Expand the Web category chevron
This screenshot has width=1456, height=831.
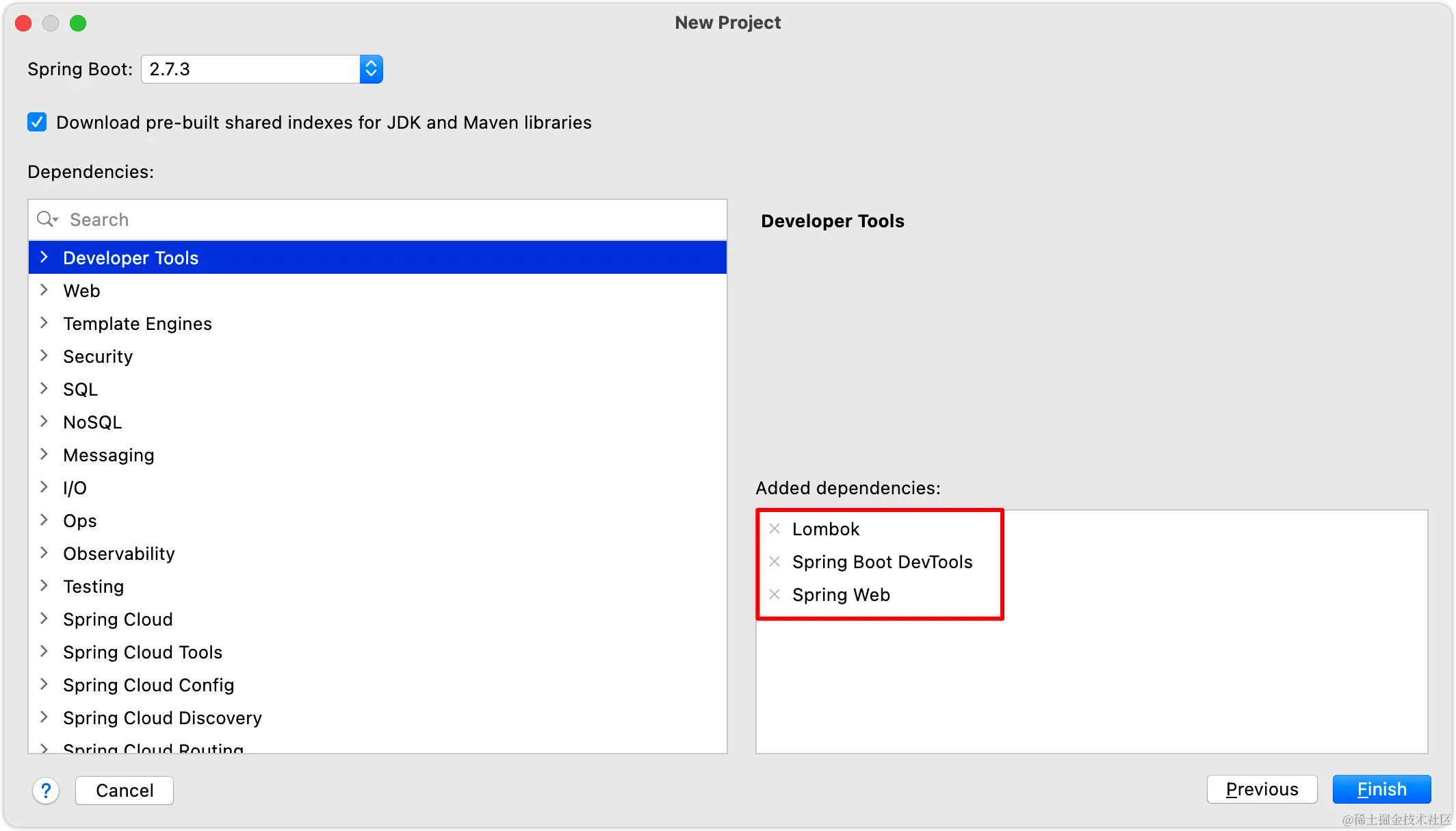(x=44, y=290)
